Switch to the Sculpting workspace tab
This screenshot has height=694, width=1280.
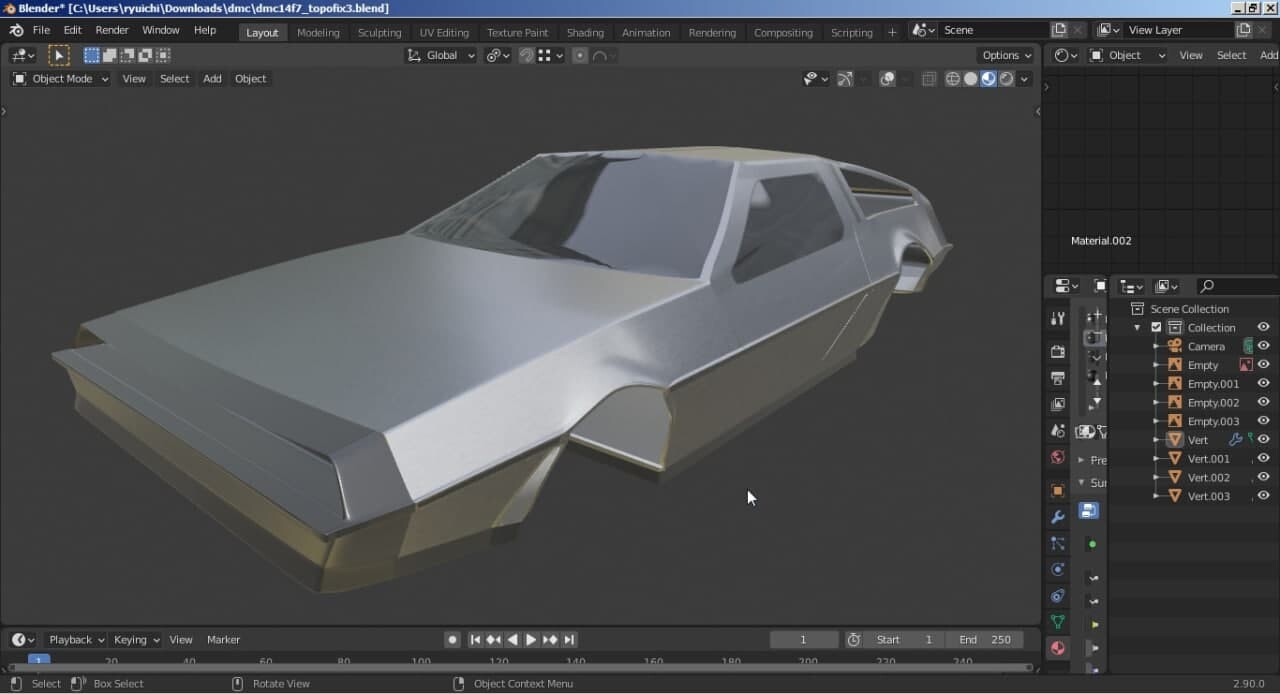click(379, 32)
